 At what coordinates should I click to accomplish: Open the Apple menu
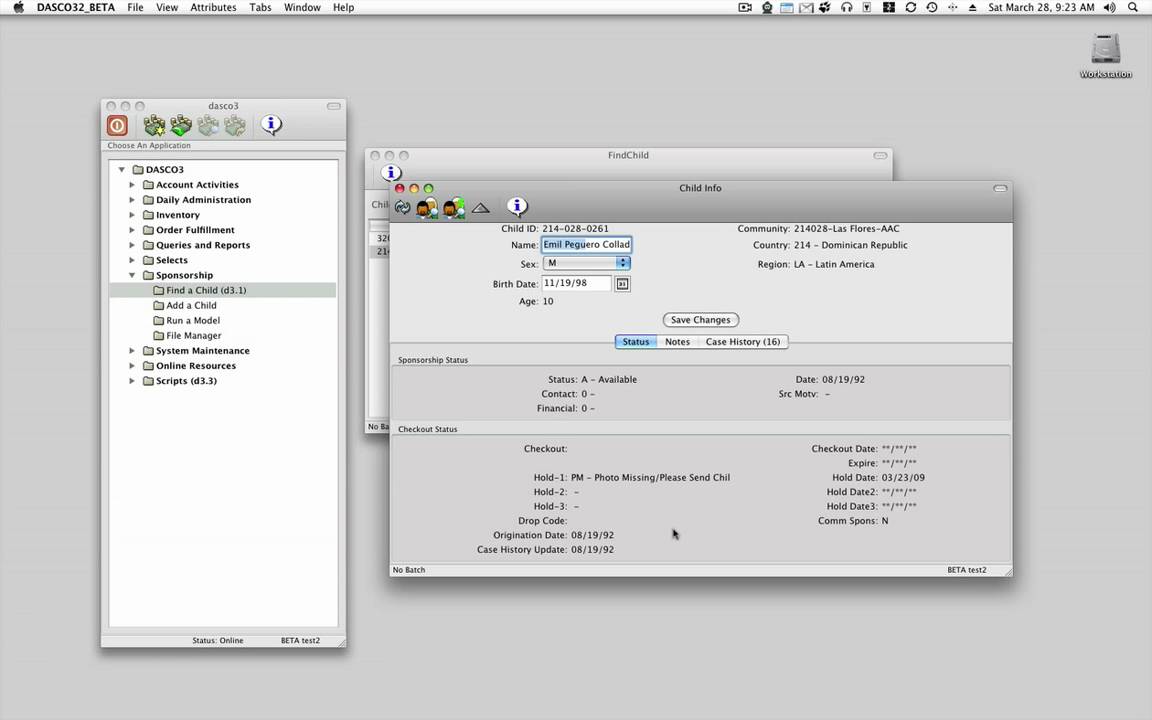coord(18,7)
